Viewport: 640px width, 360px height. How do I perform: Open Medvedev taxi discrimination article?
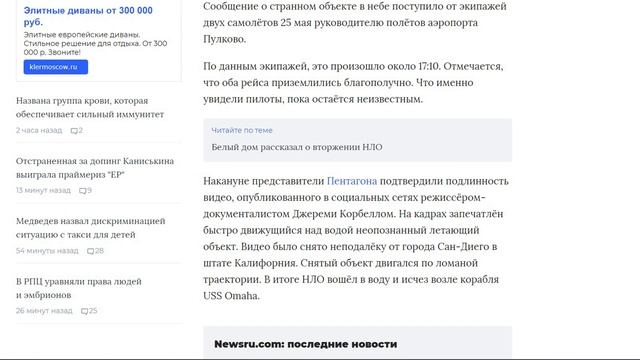coord(91,228)
